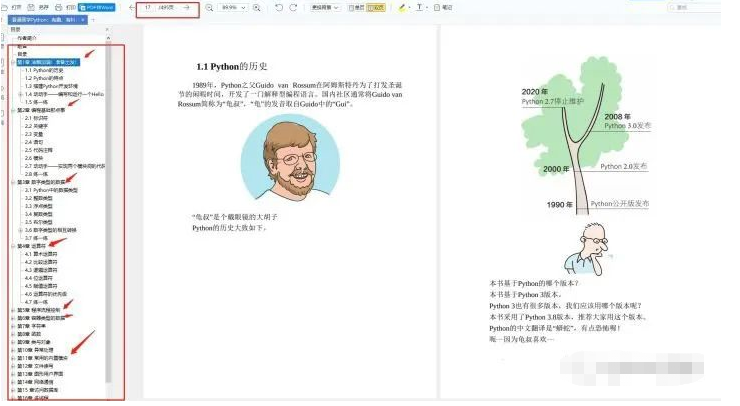Collapse the 第2章 chapter node
740x406 pixels.
pyautogui.click(x=13, y=110)
